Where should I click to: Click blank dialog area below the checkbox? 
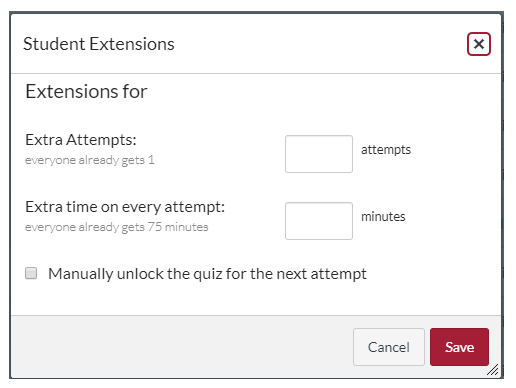pyautogui.click(x=253, y=299)
